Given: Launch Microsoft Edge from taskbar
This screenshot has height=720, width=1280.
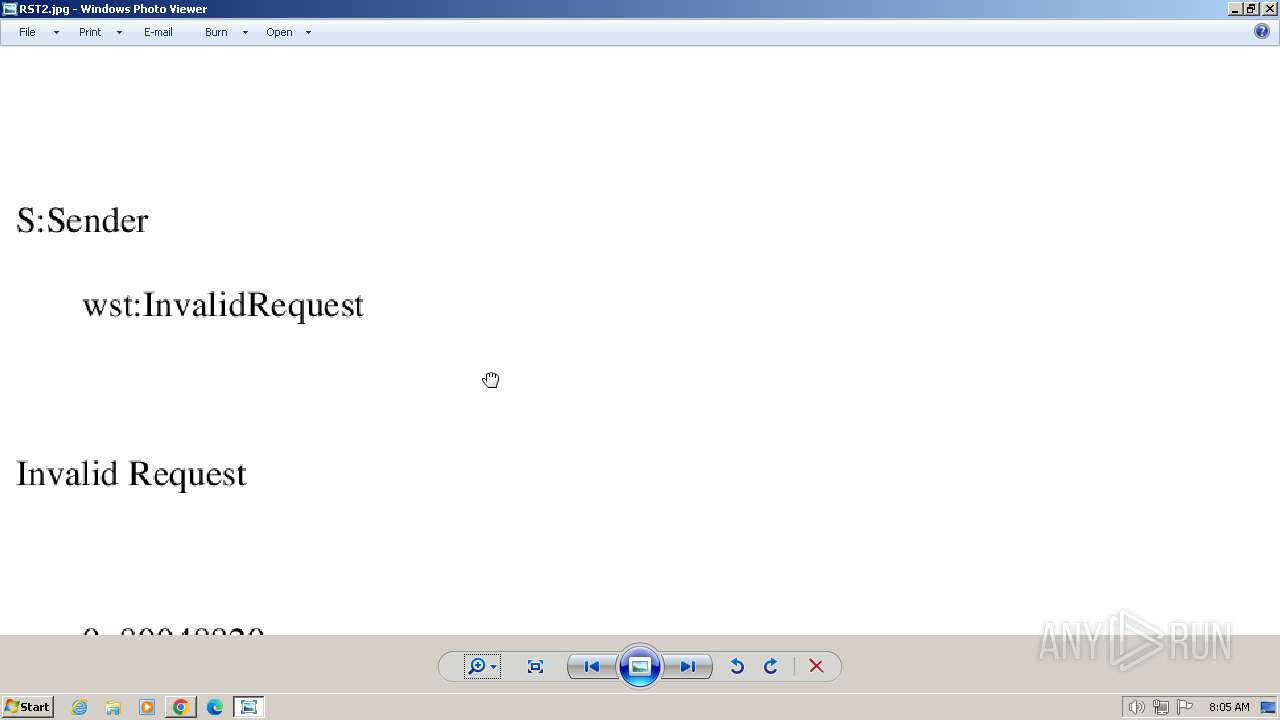Looking at the screenshot, I should [215, 707].
